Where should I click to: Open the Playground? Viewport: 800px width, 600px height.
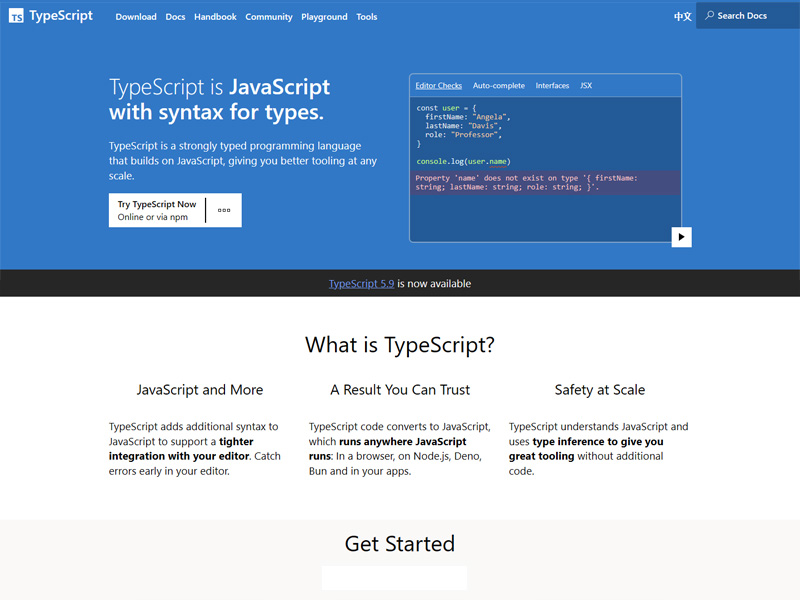click(324, 17)
